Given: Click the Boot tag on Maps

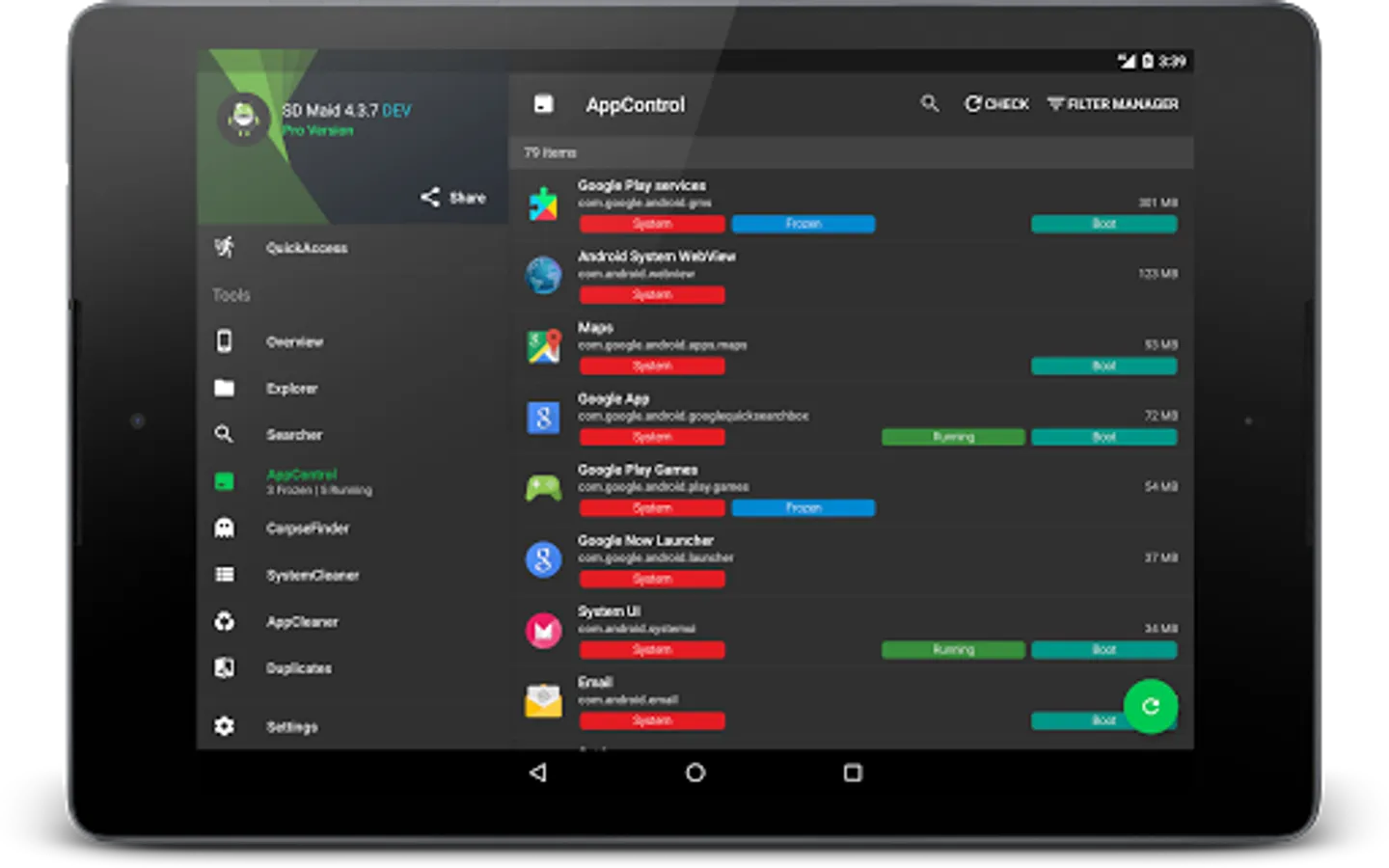Looking at the screenshot, I should coord(1104,366).
